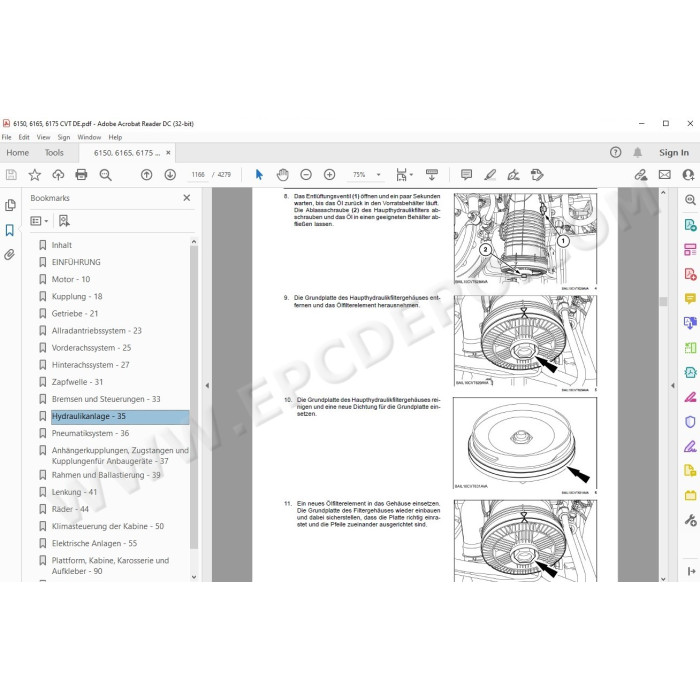Select the Hydraulikanlage - 35 bookmark
This screenshot has width=700, height=700.
pyautogui.click(x=120, y=417)
